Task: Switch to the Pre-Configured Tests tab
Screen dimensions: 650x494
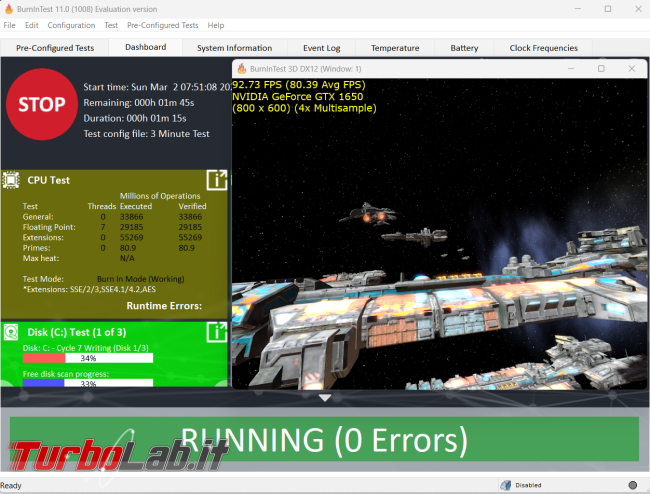Action: 55,48
